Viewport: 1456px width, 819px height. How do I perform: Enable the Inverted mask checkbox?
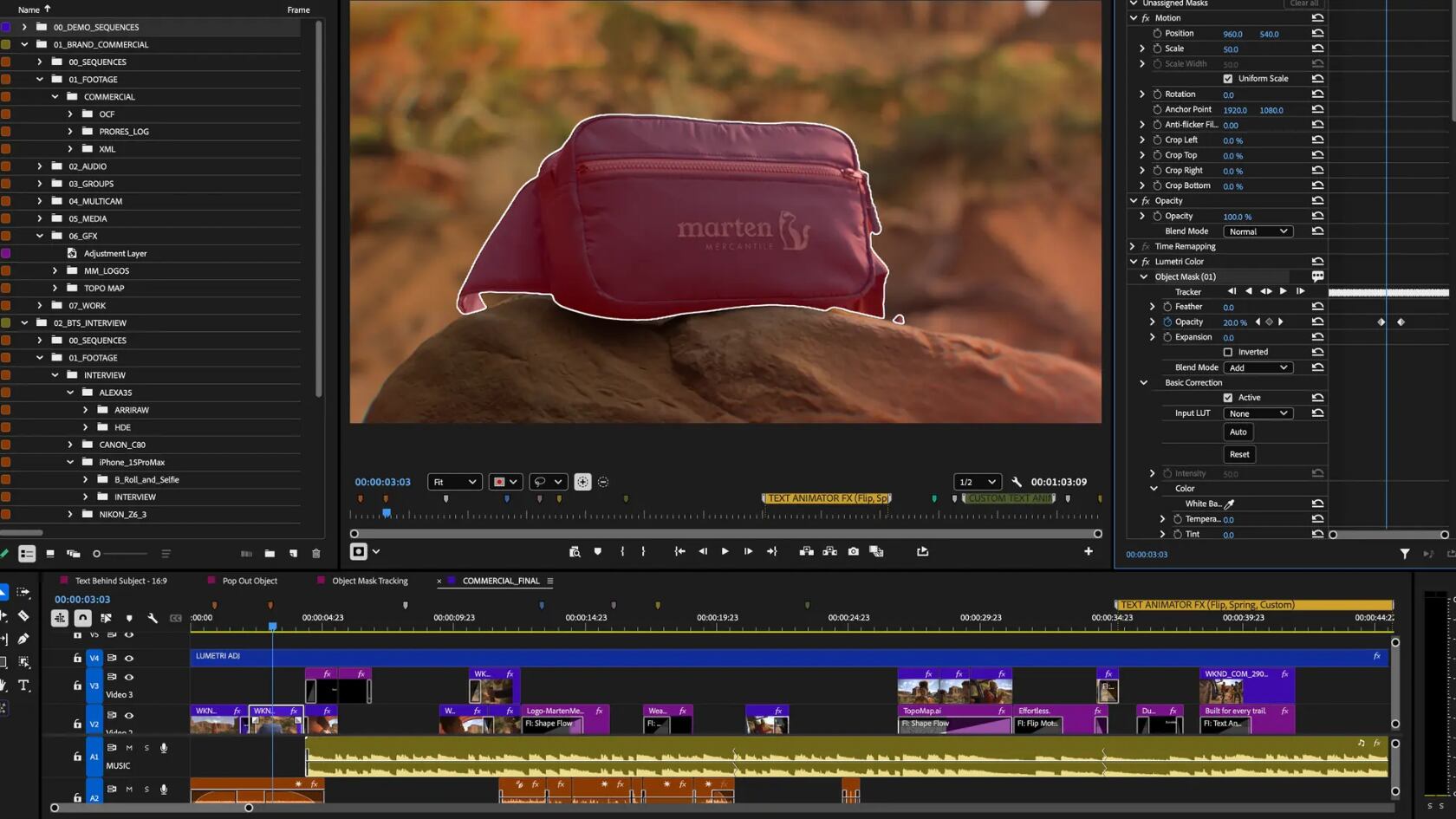[x=1227, y=352]
